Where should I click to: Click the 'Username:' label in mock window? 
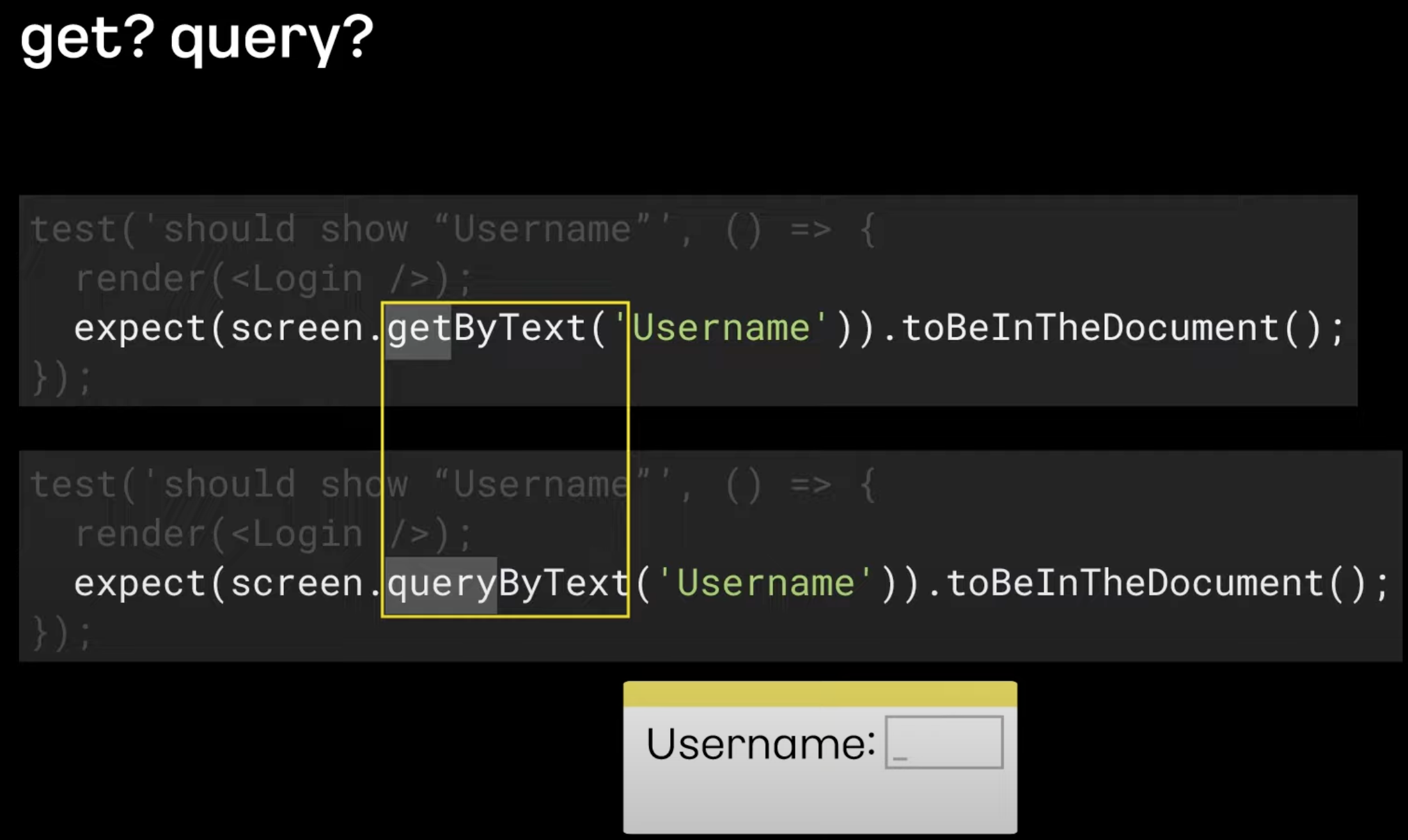(760, 744)
